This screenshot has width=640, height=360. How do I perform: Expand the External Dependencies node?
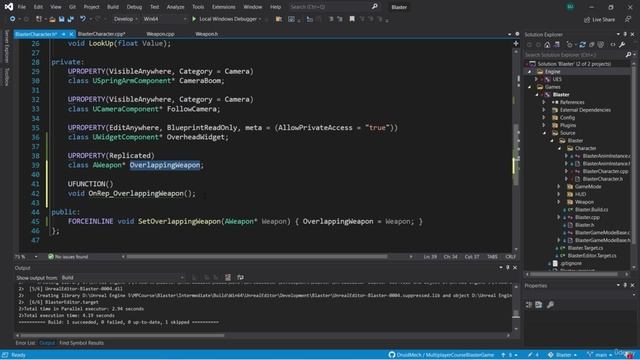tap(544, 110)
